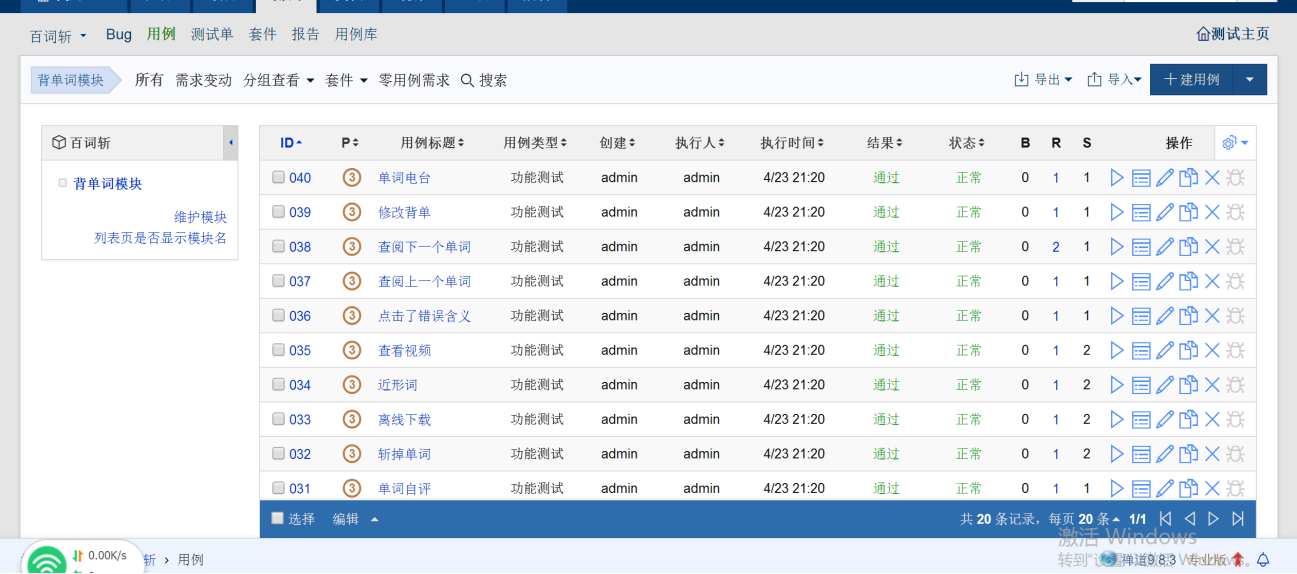
Task: Run test case 033 离线下载
Action: pos(1117,419)
